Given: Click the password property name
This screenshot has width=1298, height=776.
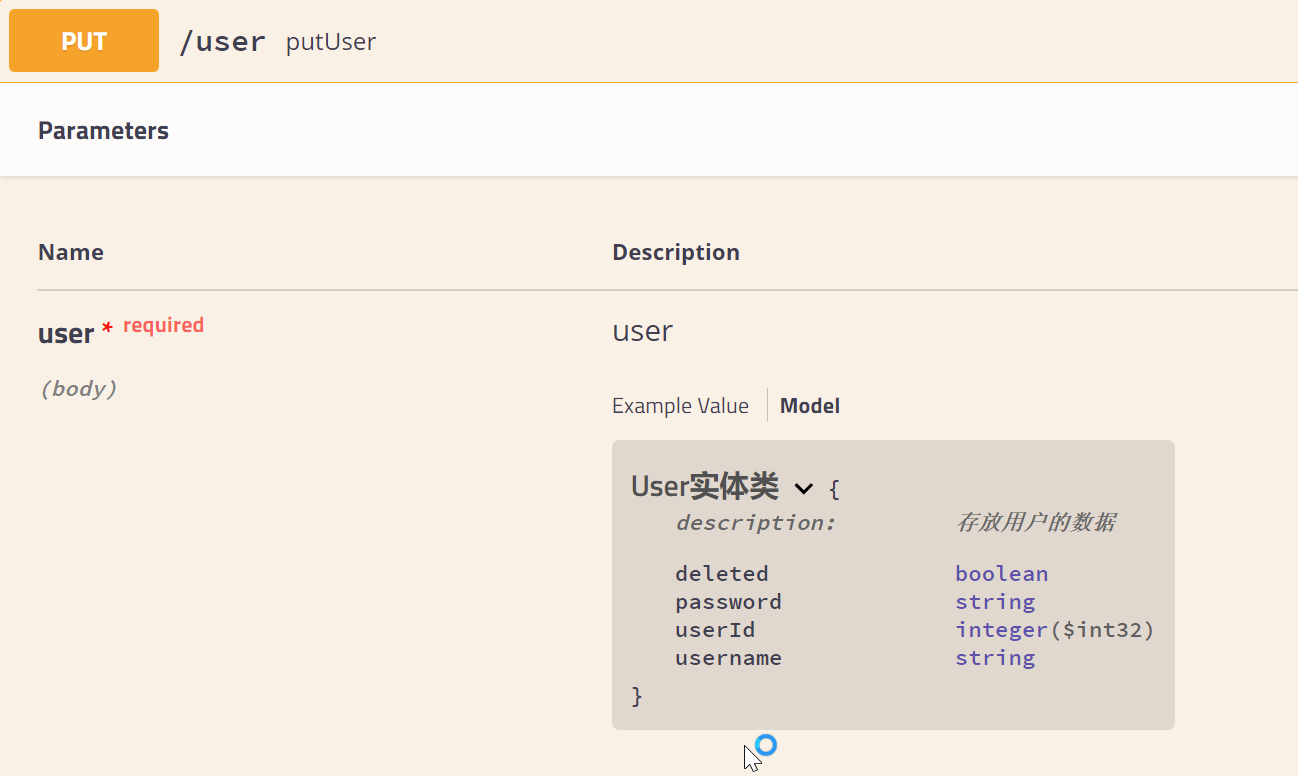Looking at the screenshot, I should [x=728, y=602].
